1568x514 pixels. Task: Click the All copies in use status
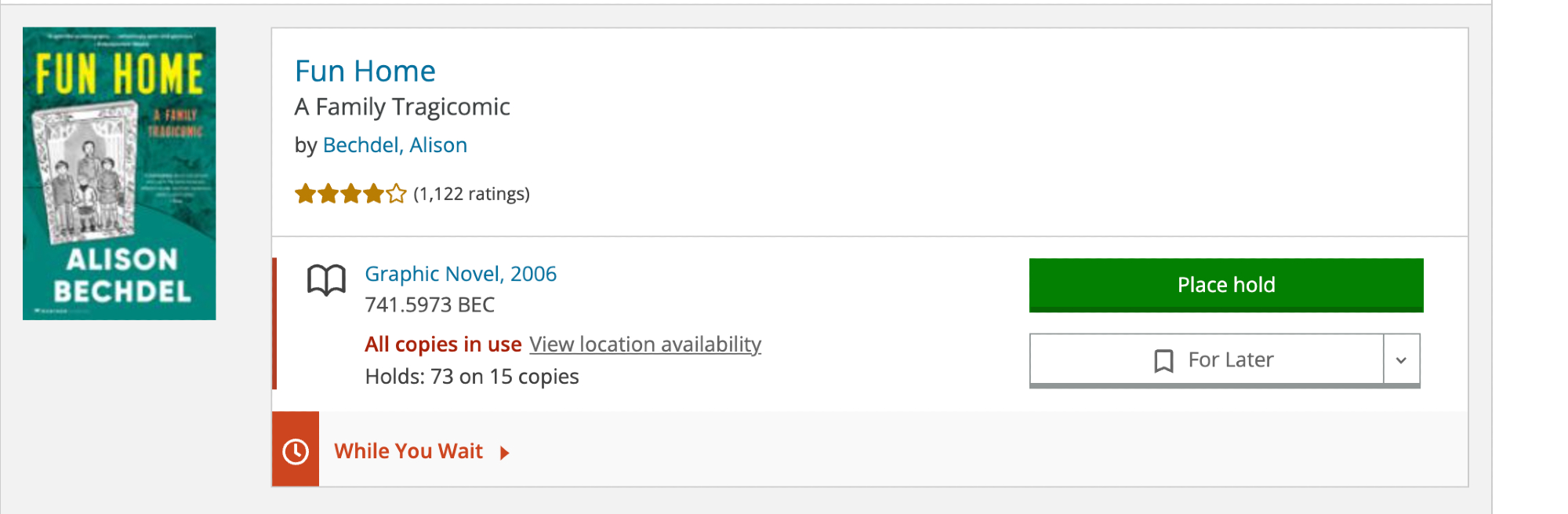click(443, 344)
